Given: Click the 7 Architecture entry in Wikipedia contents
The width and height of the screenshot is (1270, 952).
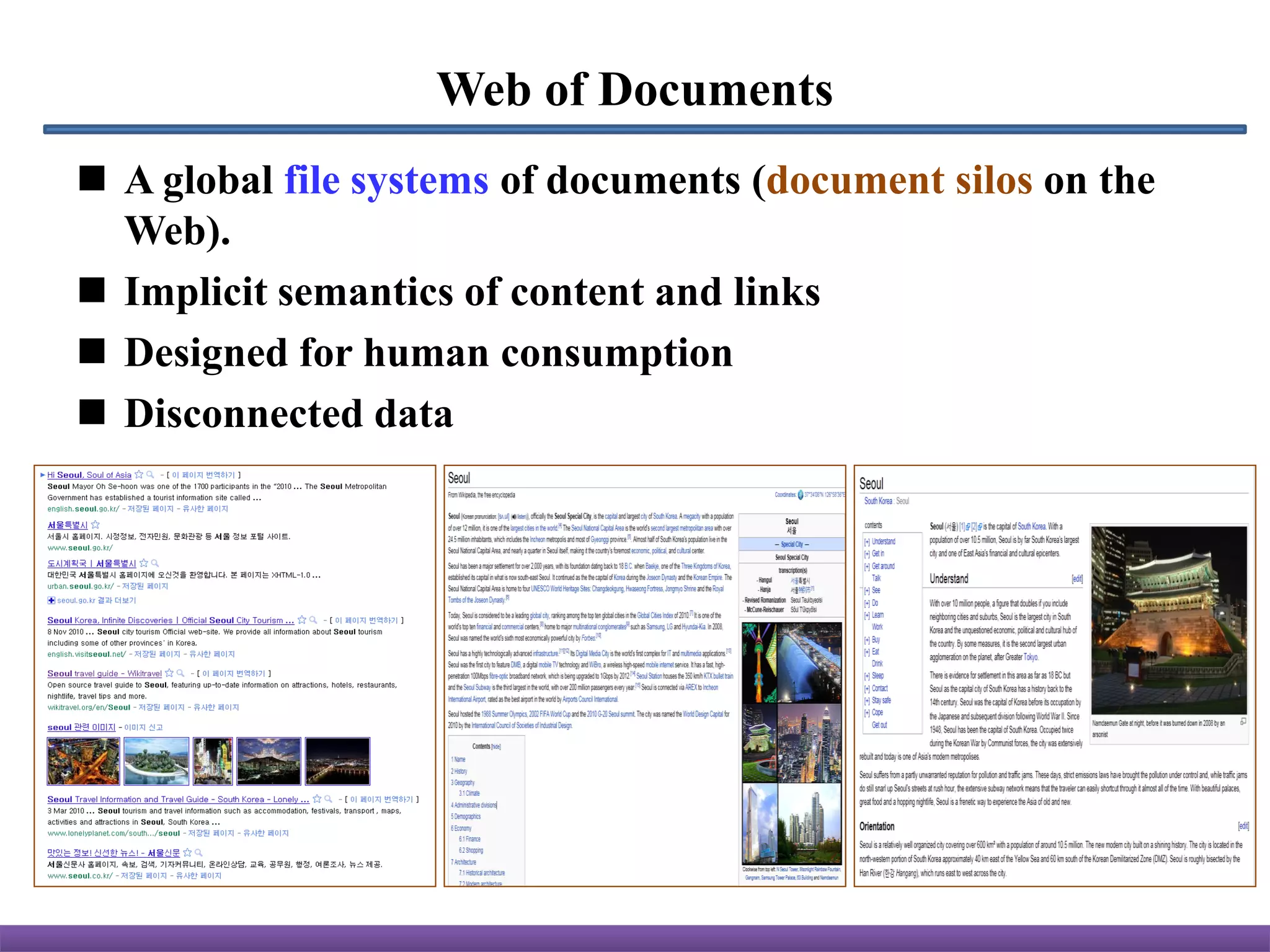Looking at the screenshot, I should pos(464,862).
